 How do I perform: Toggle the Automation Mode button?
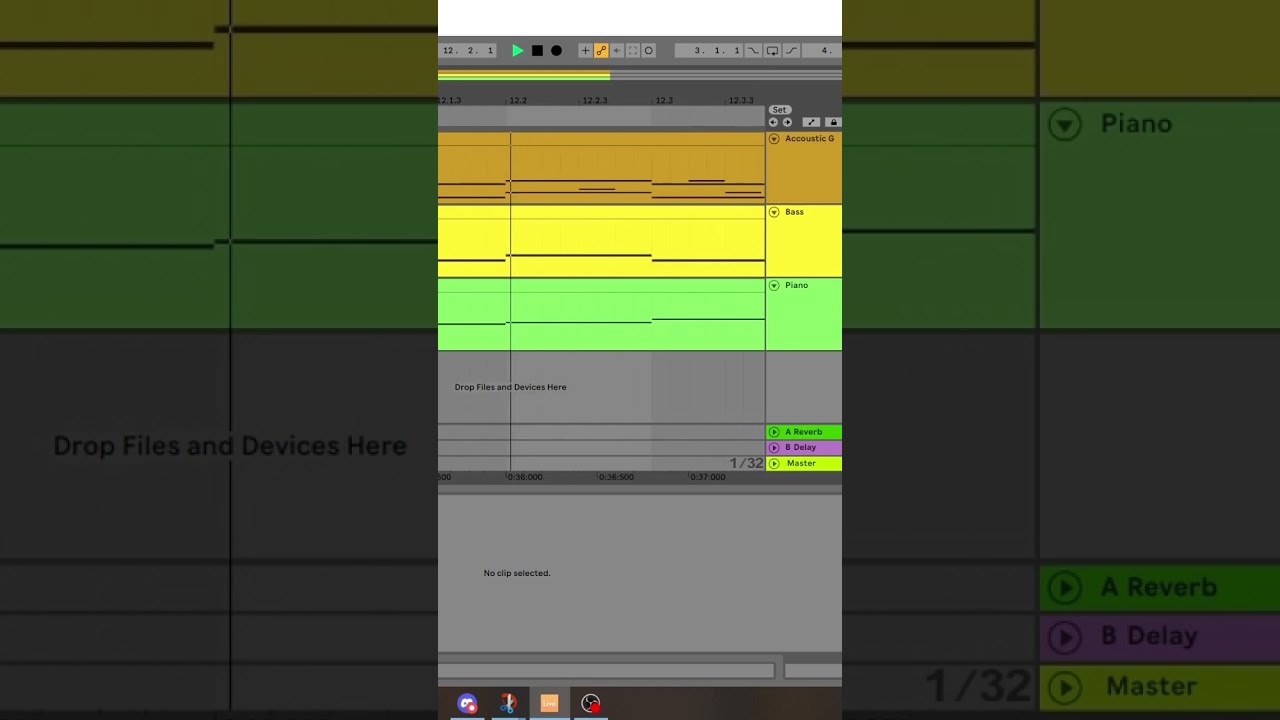pos(811,122)
